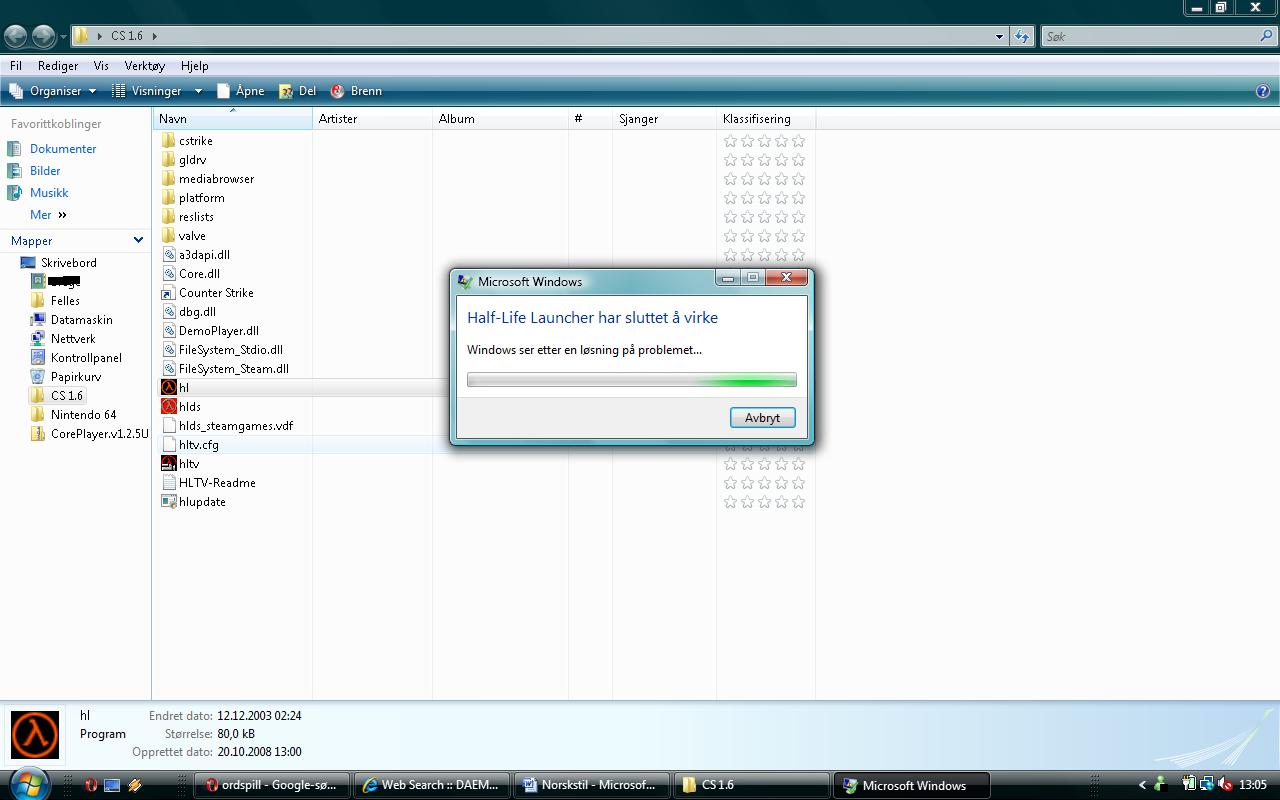This screenshot has height=800, width=1280.
Task: Select the hlds_steamgames.vdf file
Action: [x=235, y=426]
